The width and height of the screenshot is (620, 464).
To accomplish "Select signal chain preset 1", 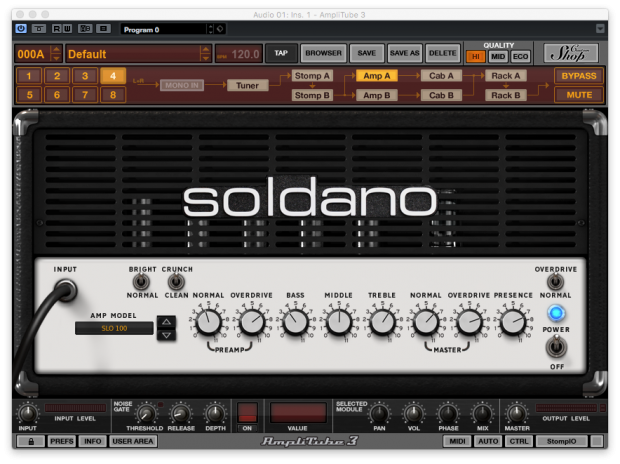I will [29, 76].
